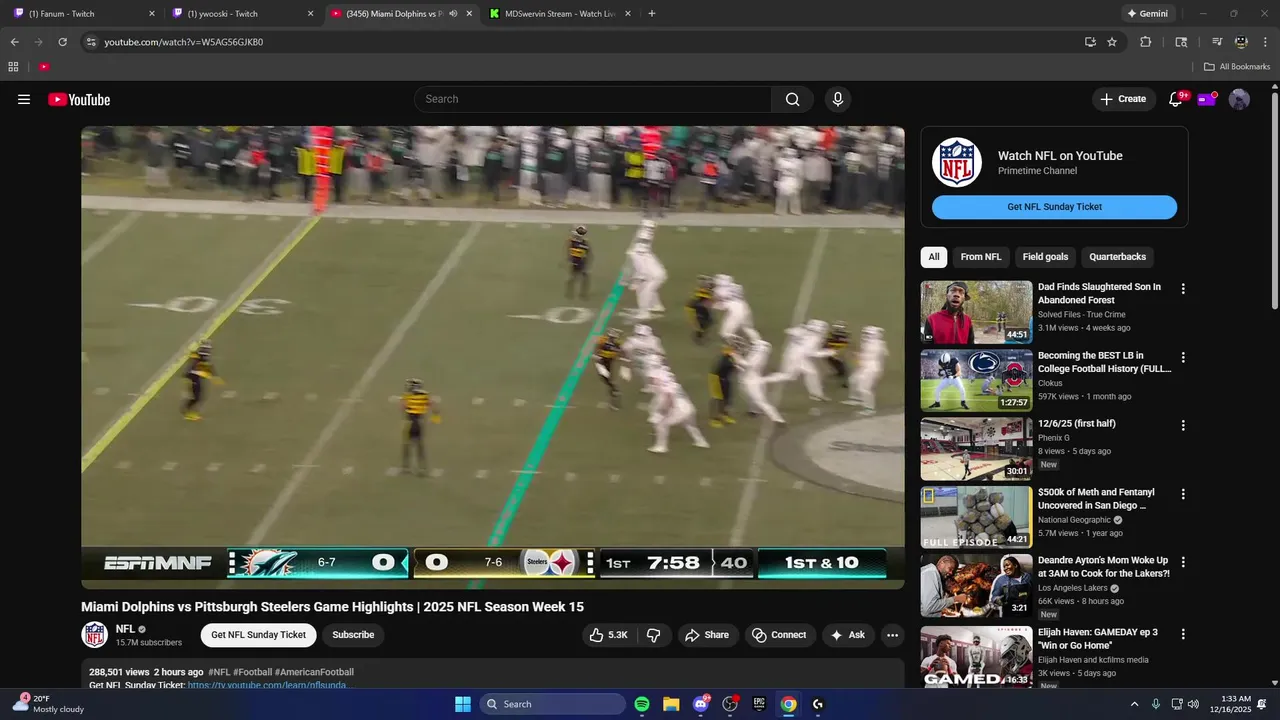Open Spotify from the taskbar
1280x720 pixels.
tap(642, 704)
